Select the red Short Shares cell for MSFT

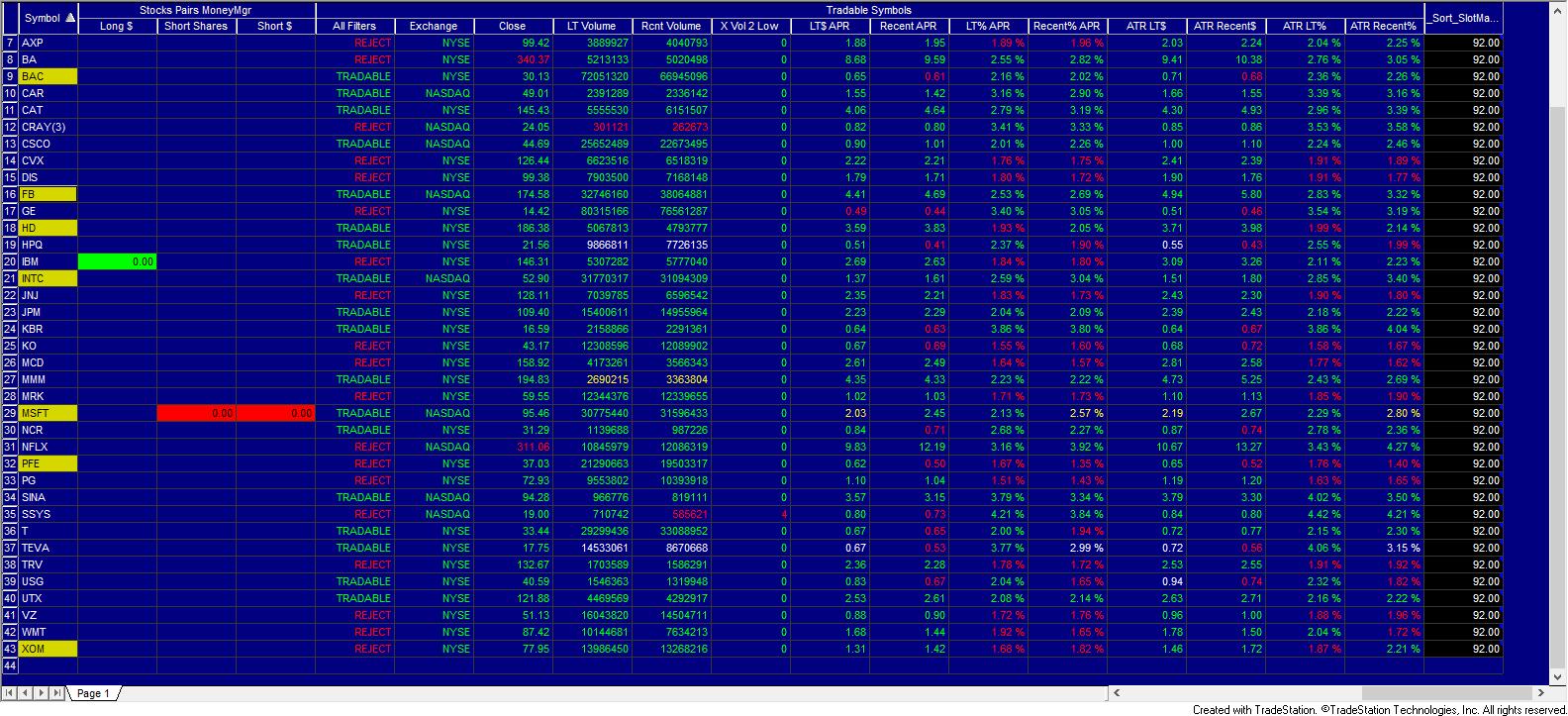196,413
